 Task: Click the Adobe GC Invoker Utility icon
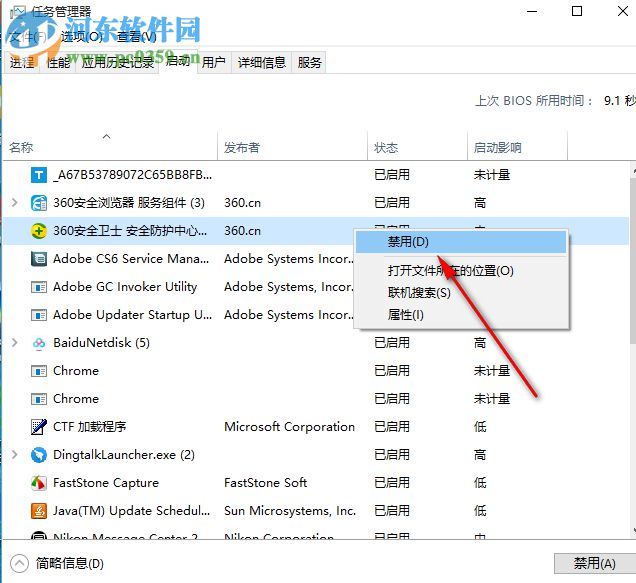point(39,287)
